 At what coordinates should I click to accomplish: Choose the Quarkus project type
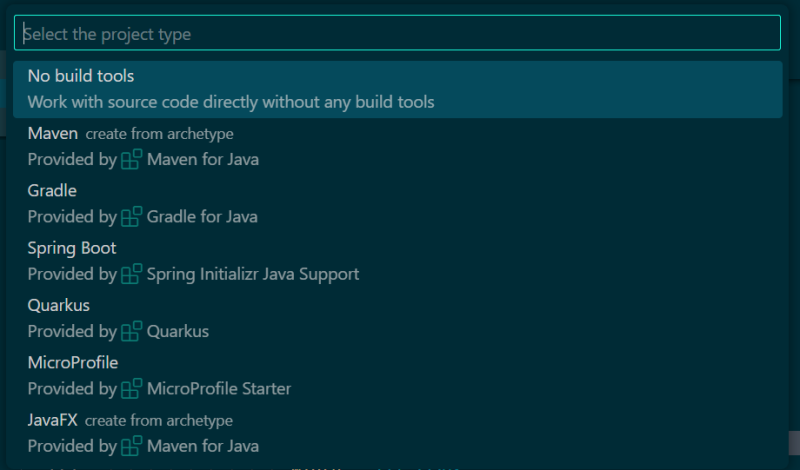click(397, 318)
